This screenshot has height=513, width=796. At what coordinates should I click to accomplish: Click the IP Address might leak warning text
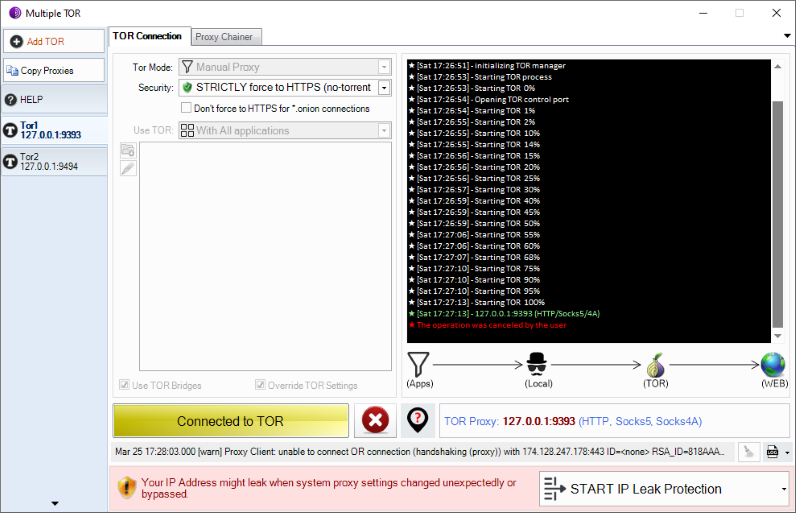[328, 488]
